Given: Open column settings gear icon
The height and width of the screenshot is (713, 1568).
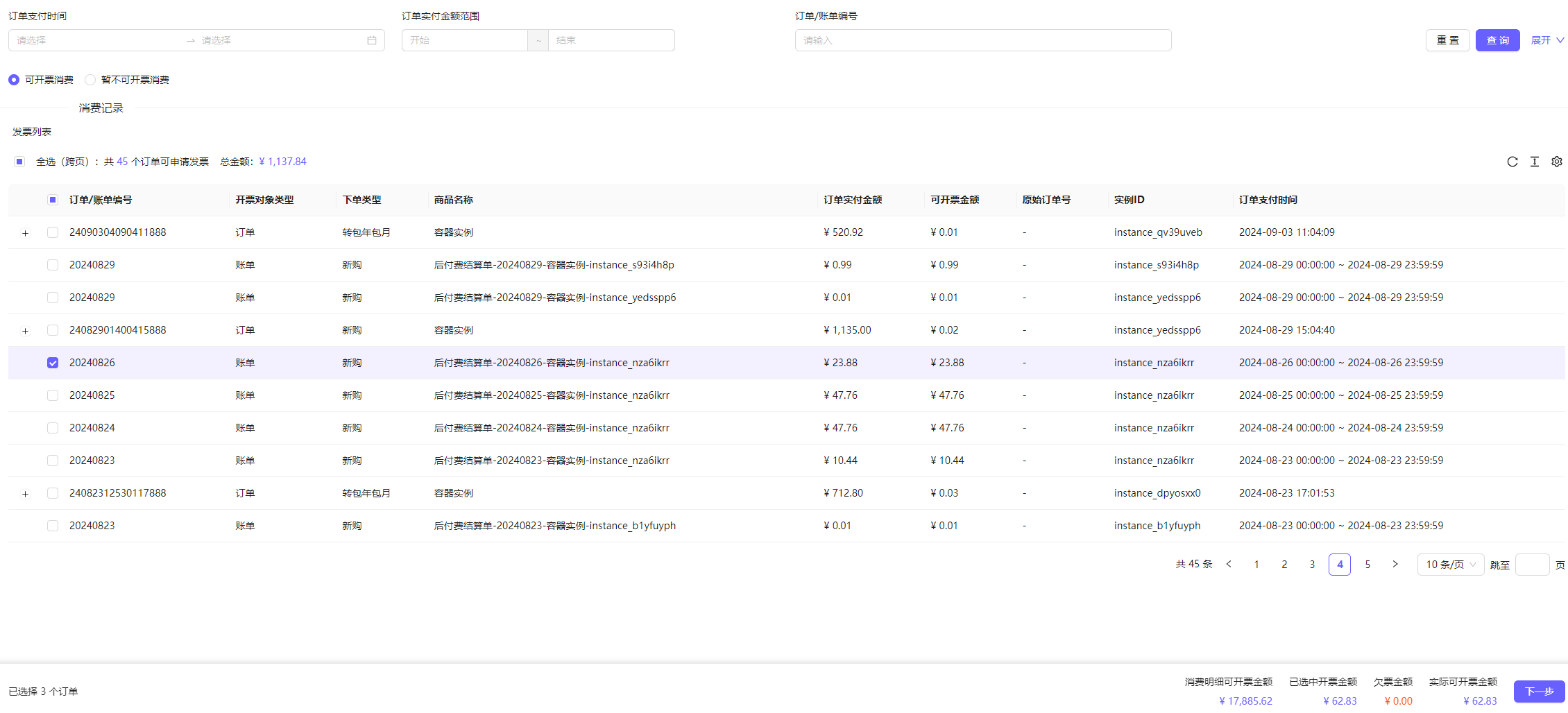Looking at the screenshot, I should (x=1557, y=162).
